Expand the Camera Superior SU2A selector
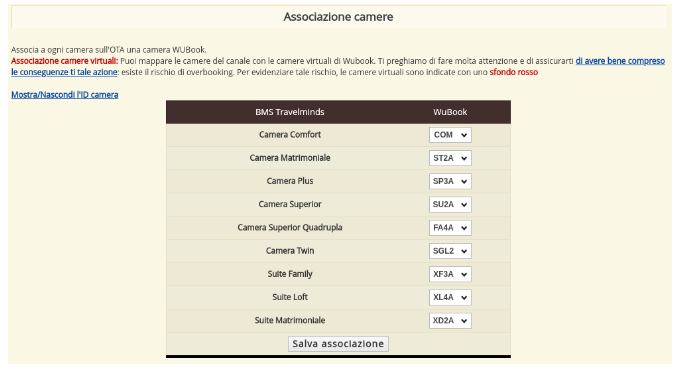695x377 pixels. pos(450,205)
